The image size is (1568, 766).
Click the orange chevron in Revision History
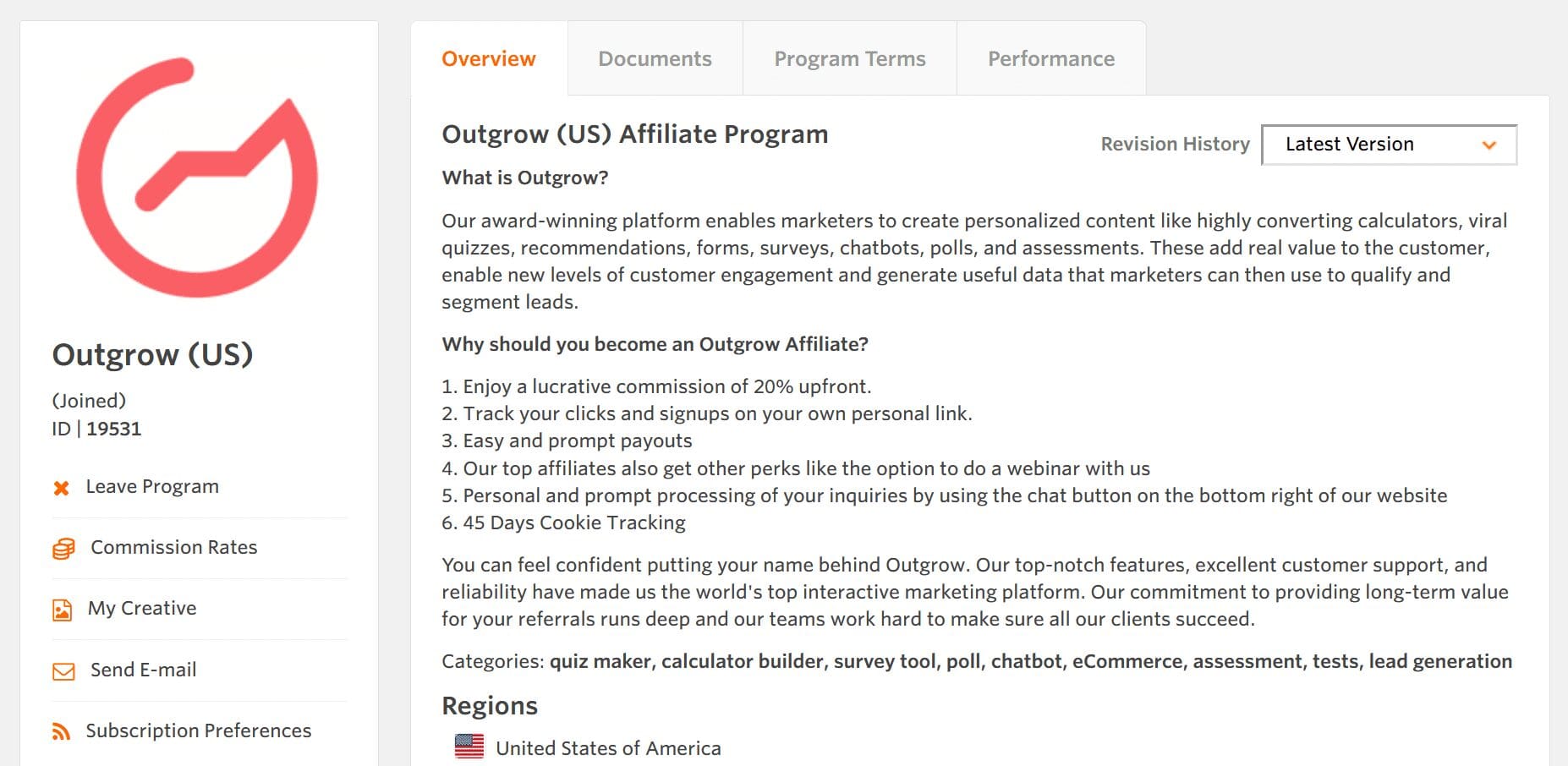(x=1489, y=145)
